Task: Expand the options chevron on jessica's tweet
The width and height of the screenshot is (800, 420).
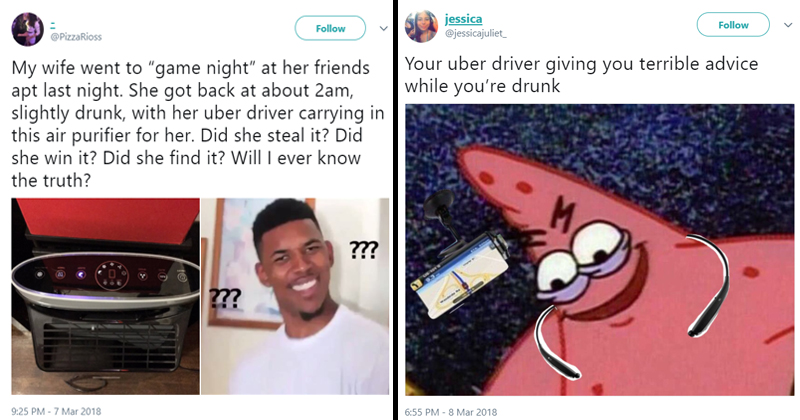Action: pyautogui.click(x=788, y=25)
